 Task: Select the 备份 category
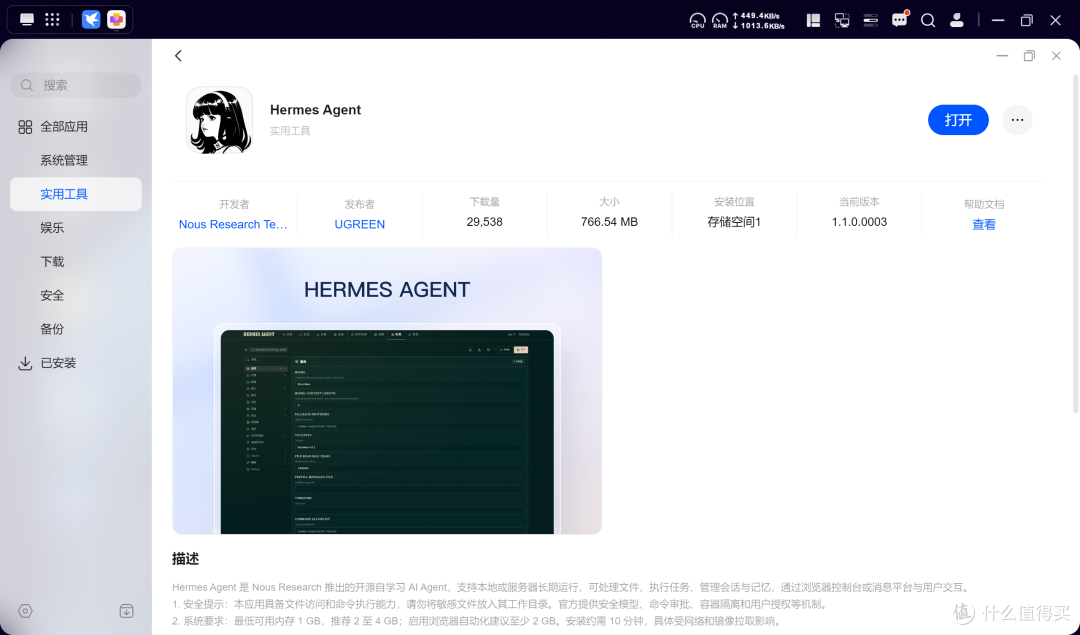click(76, 329)
